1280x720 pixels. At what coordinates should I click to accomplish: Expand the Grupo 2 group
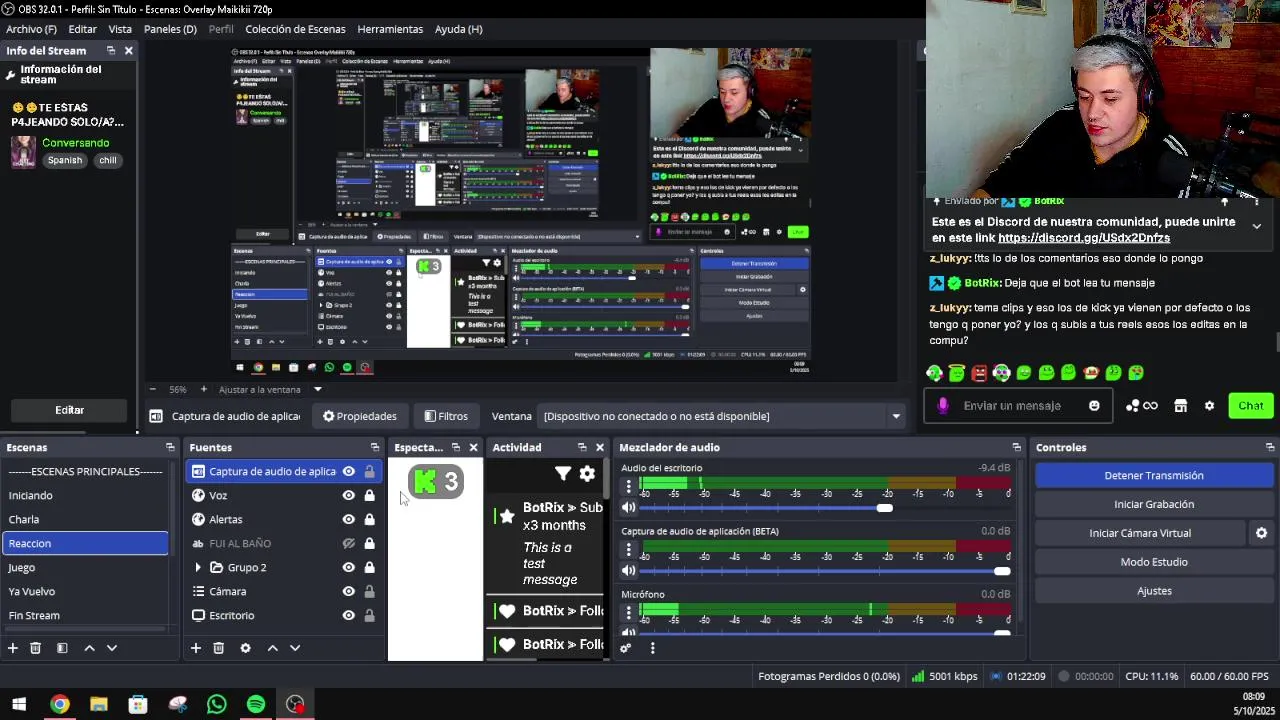[x=198, y=567]
